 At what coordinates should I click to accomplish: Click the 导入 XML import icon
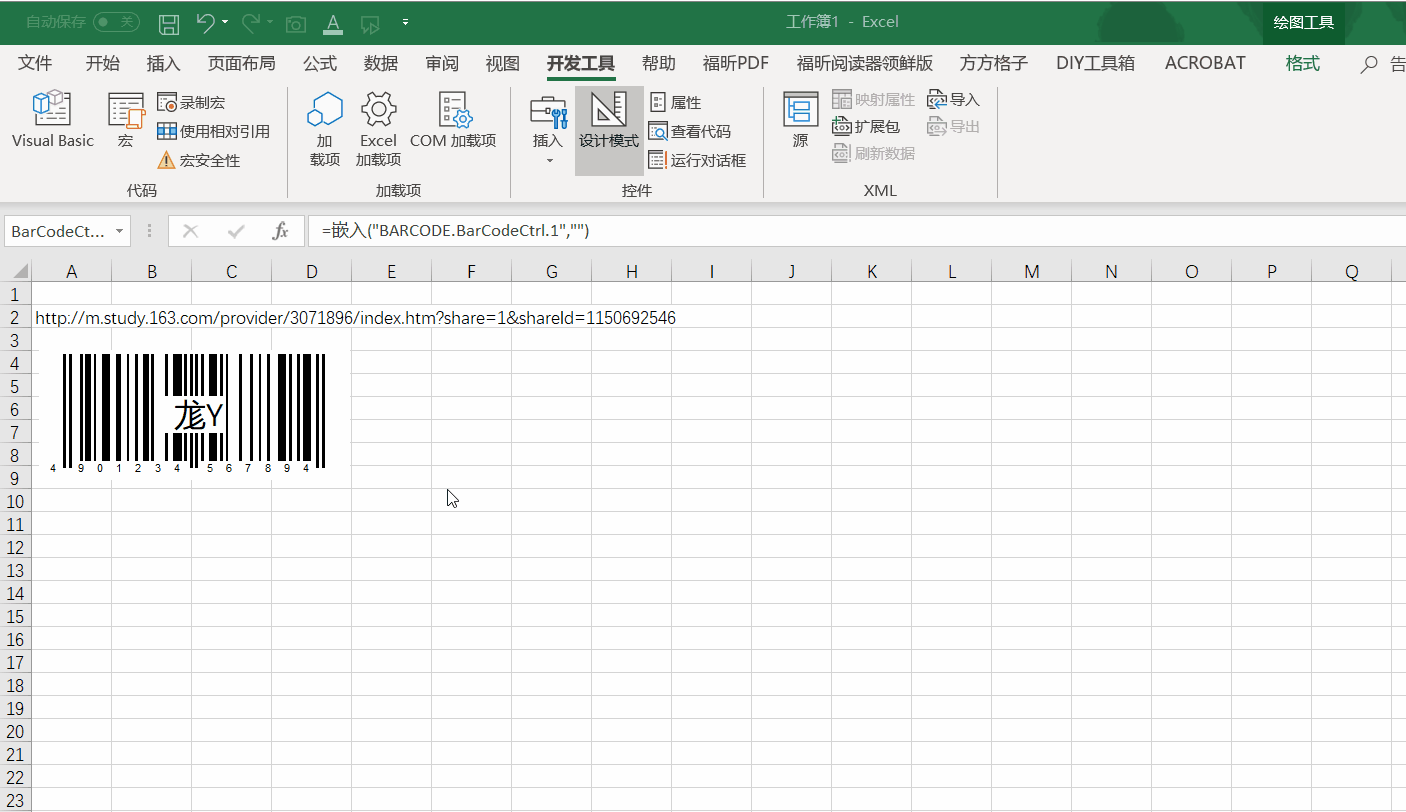(x=952, y=99)
